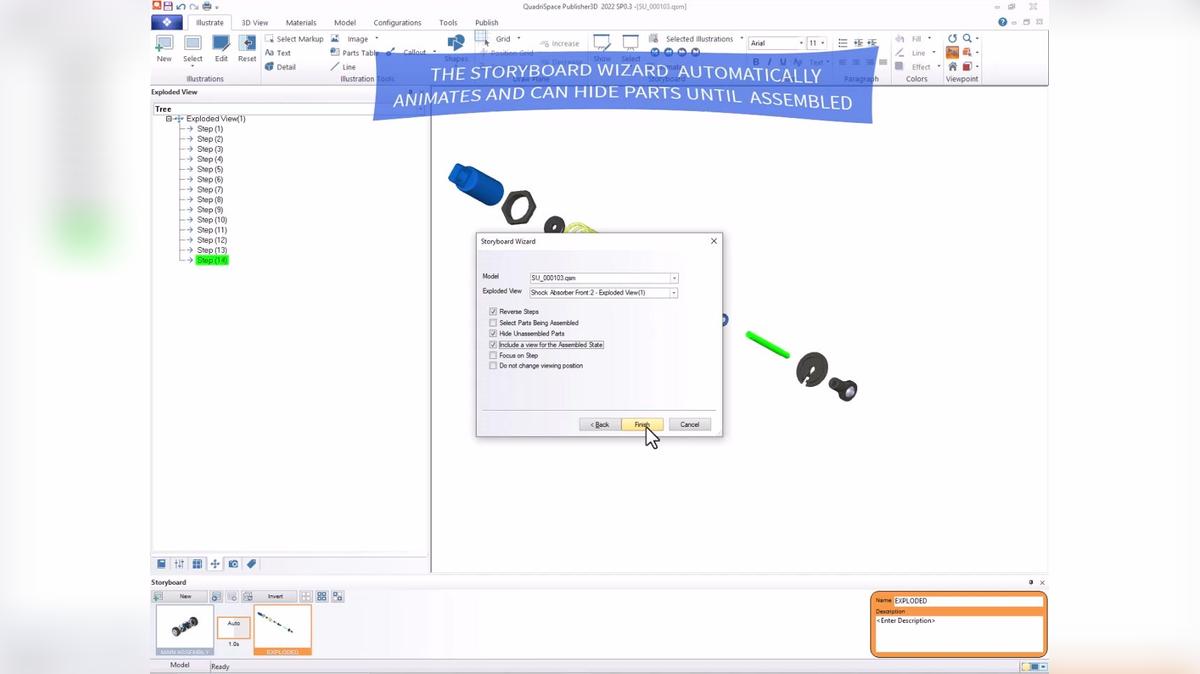Viewport: 1200px width, 674px height.
Task: Insert a Parts Table
Action: click(354, 53)
